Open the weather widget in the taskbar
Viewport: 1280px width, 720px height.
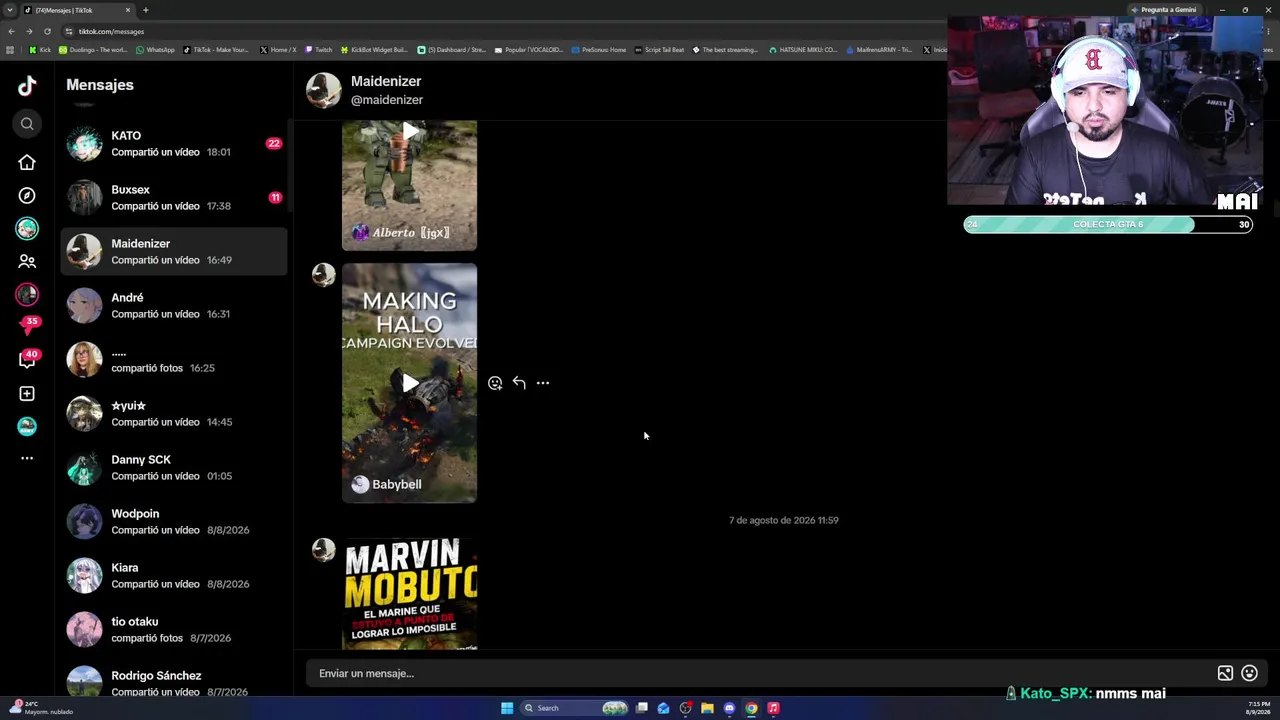pos(44,708)
